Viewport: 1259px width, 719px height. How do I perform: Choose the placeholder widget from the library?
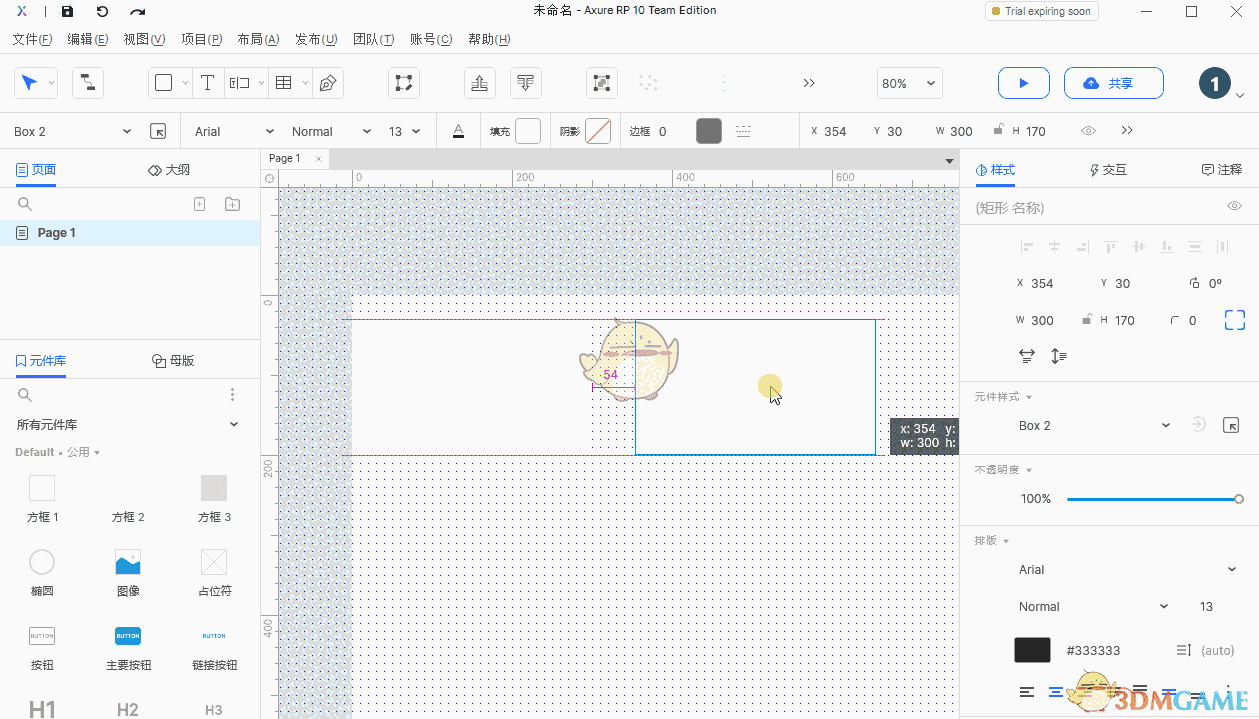click(x=213, y=562)
